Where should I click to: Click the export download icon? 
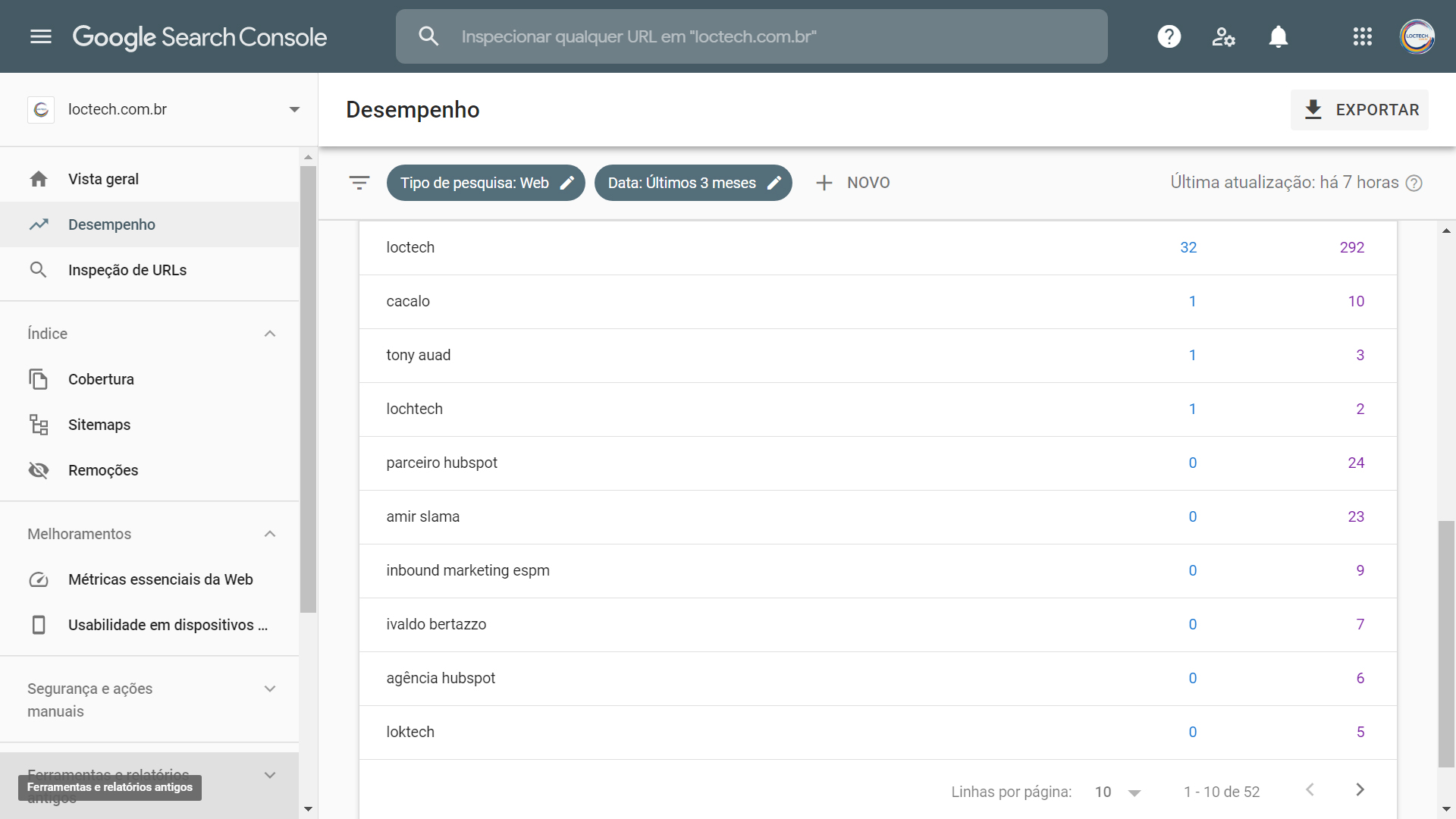pyautogui.click(x=1313, y=110)
